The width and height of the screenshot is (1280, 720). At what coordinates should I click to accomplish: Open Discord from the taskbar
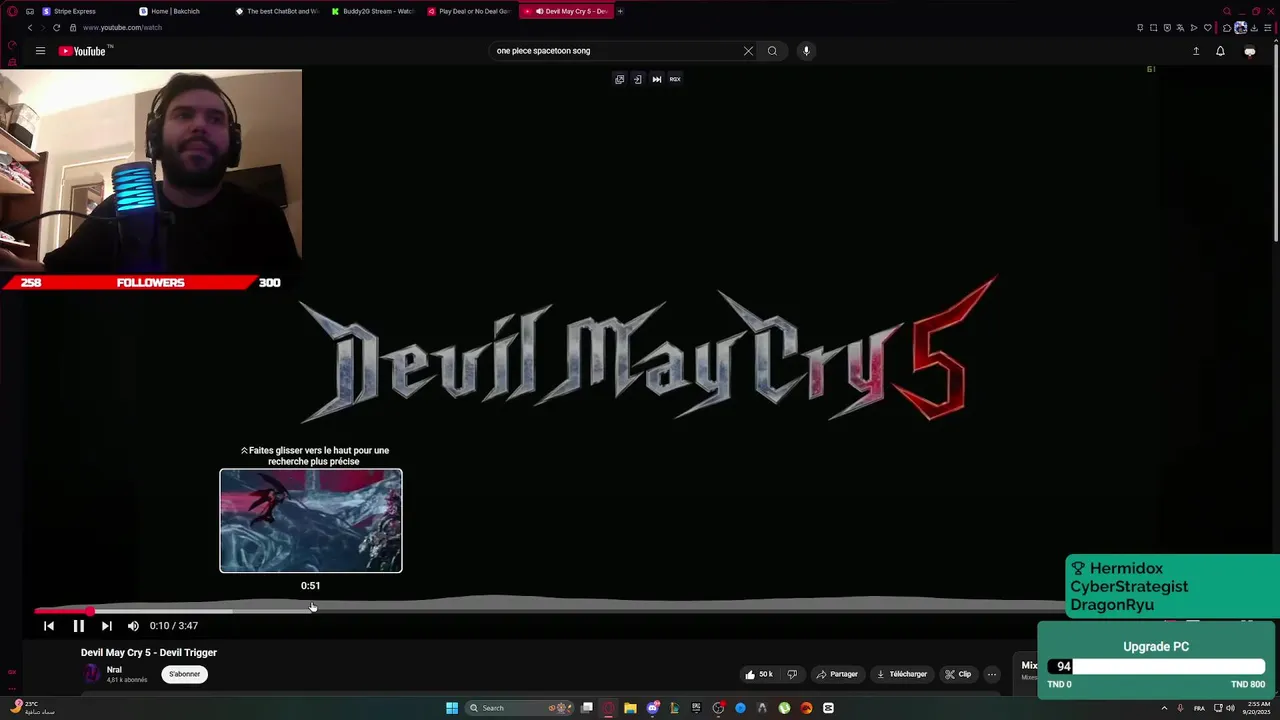652,708
